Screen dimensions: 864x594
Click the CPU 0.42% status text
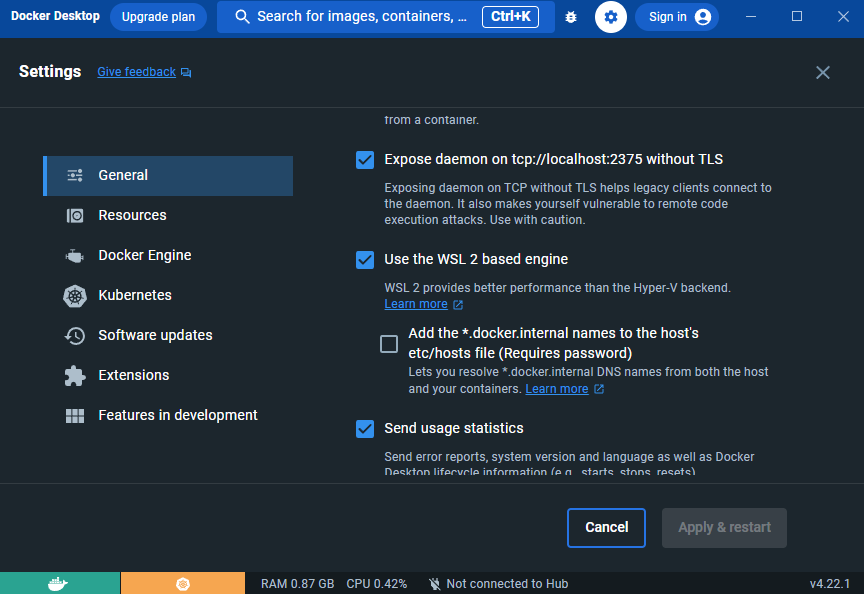click(377, 584)
